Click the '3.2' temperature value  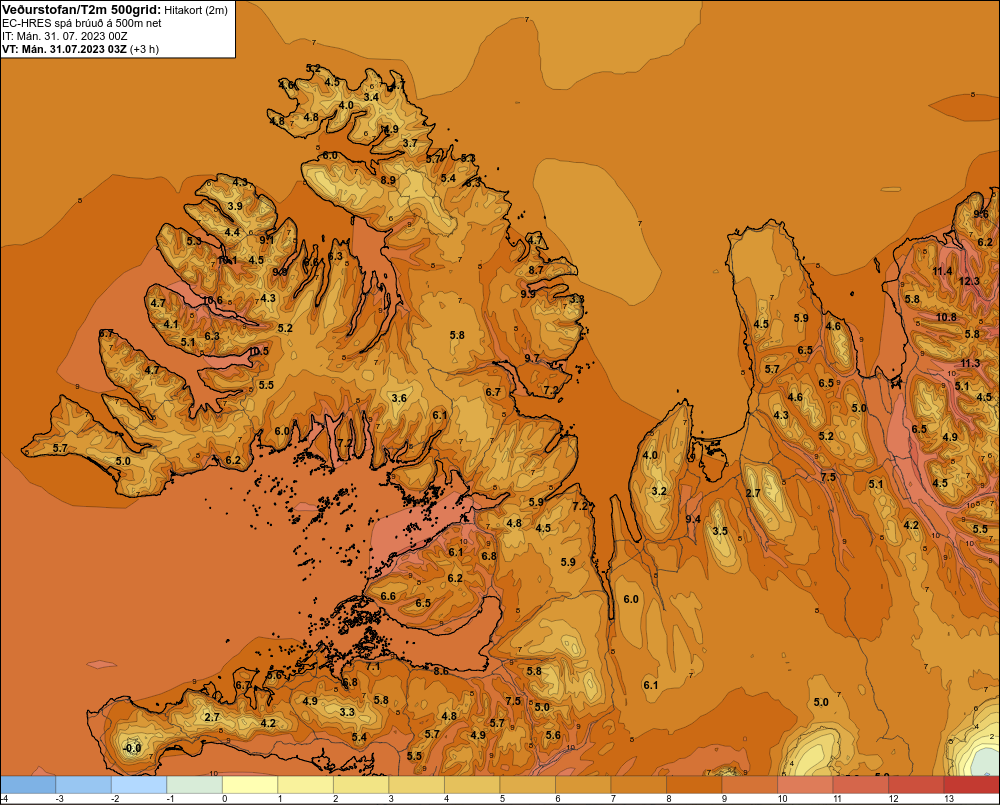659,491
